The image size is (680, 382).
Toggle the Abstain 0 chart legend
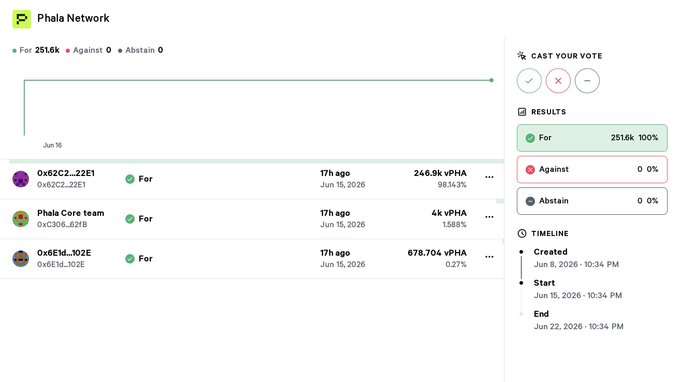pyautogui.click(x=141, y=50)
